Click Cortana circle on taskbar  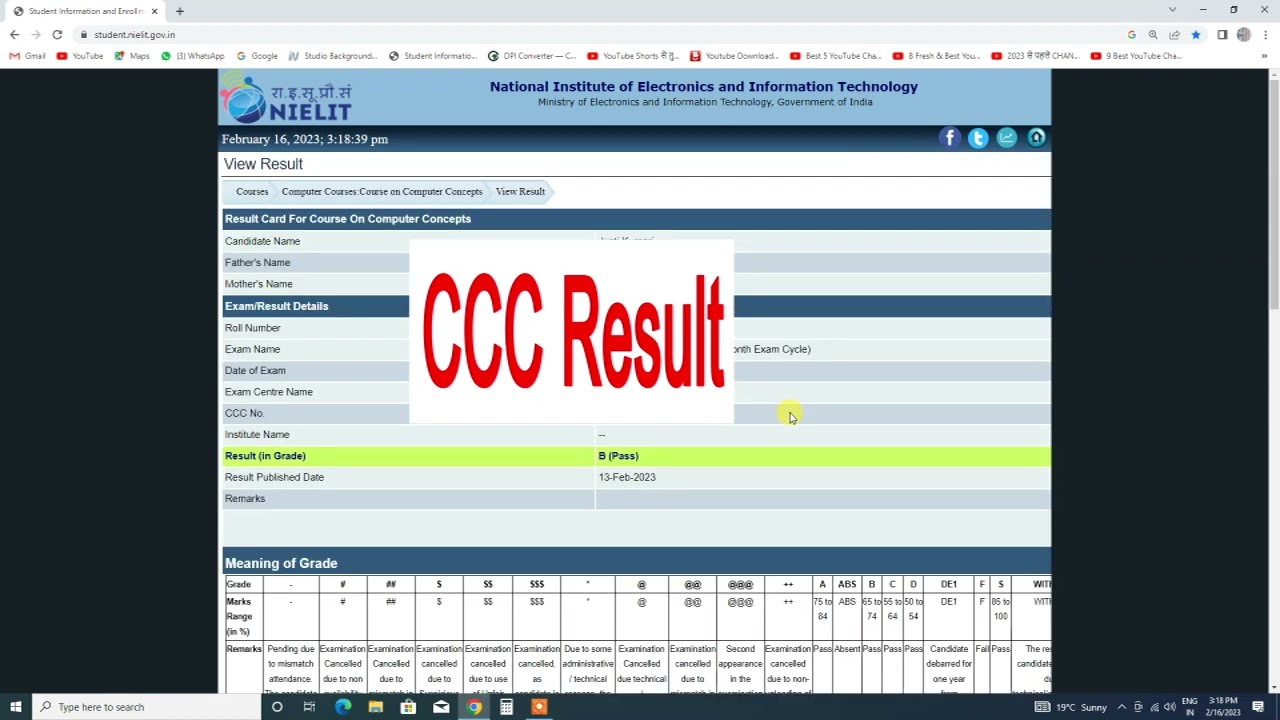click(x=277, y=707)
